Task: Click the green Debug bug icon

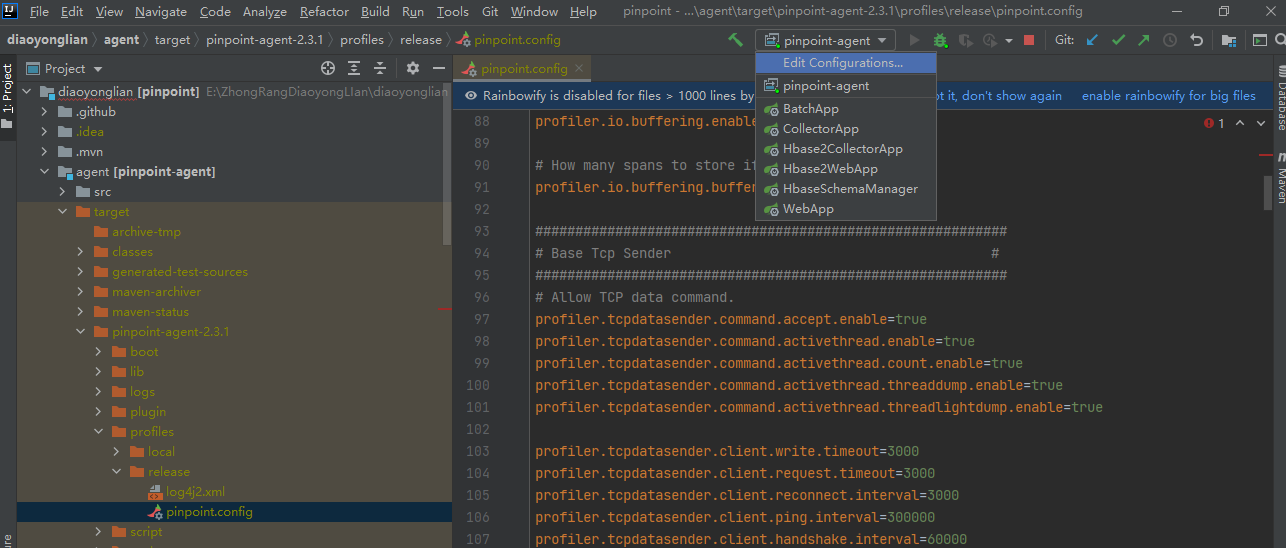Action: point(940,40)
